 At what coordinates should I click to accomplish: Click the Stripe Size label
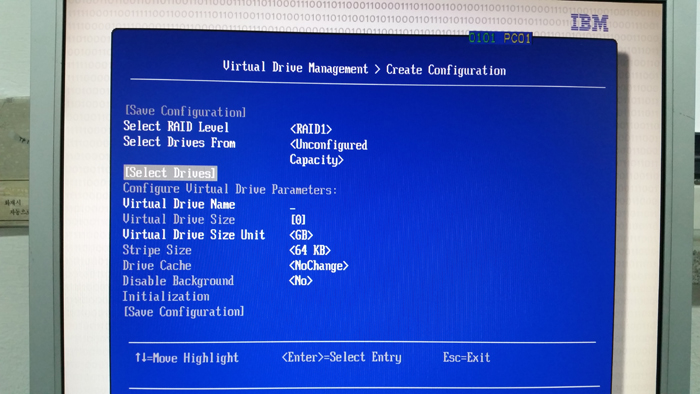click(x=157, y=250)
